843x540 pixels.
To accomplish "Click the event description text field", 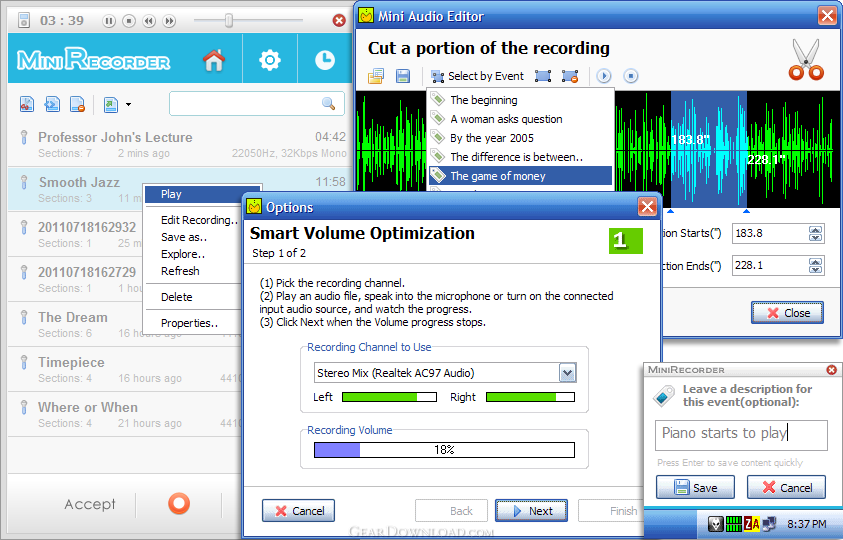I will coord(741,435).
